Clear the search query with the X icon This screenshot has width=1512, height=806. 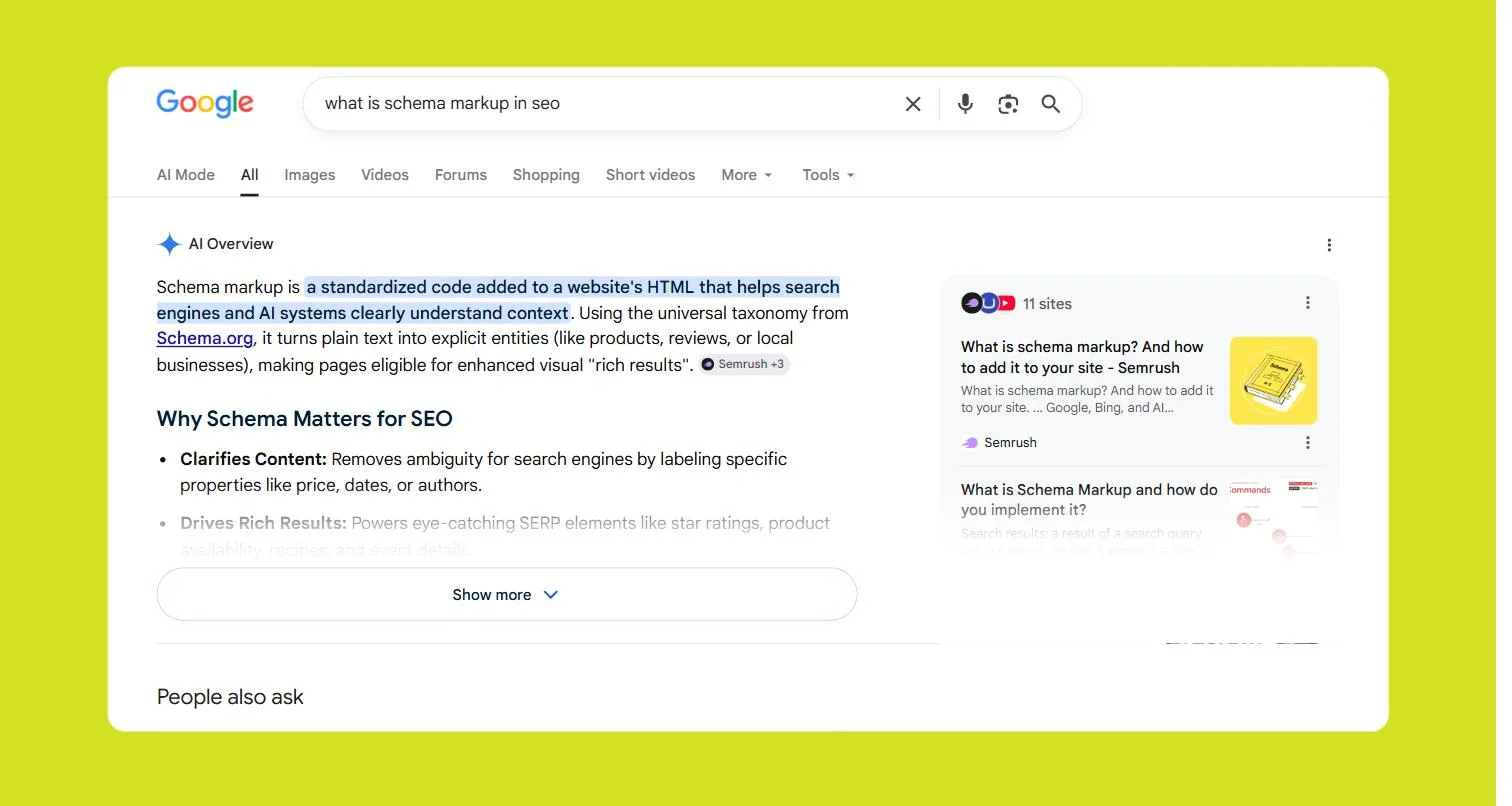913,104
